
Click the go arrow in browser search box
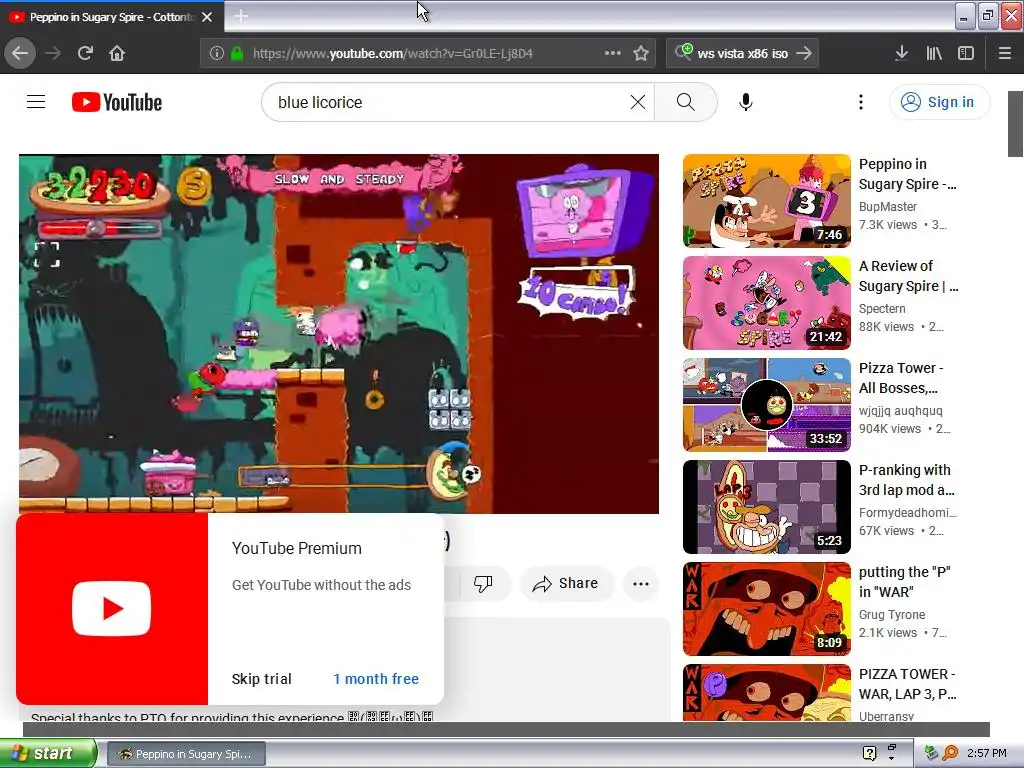805,53
